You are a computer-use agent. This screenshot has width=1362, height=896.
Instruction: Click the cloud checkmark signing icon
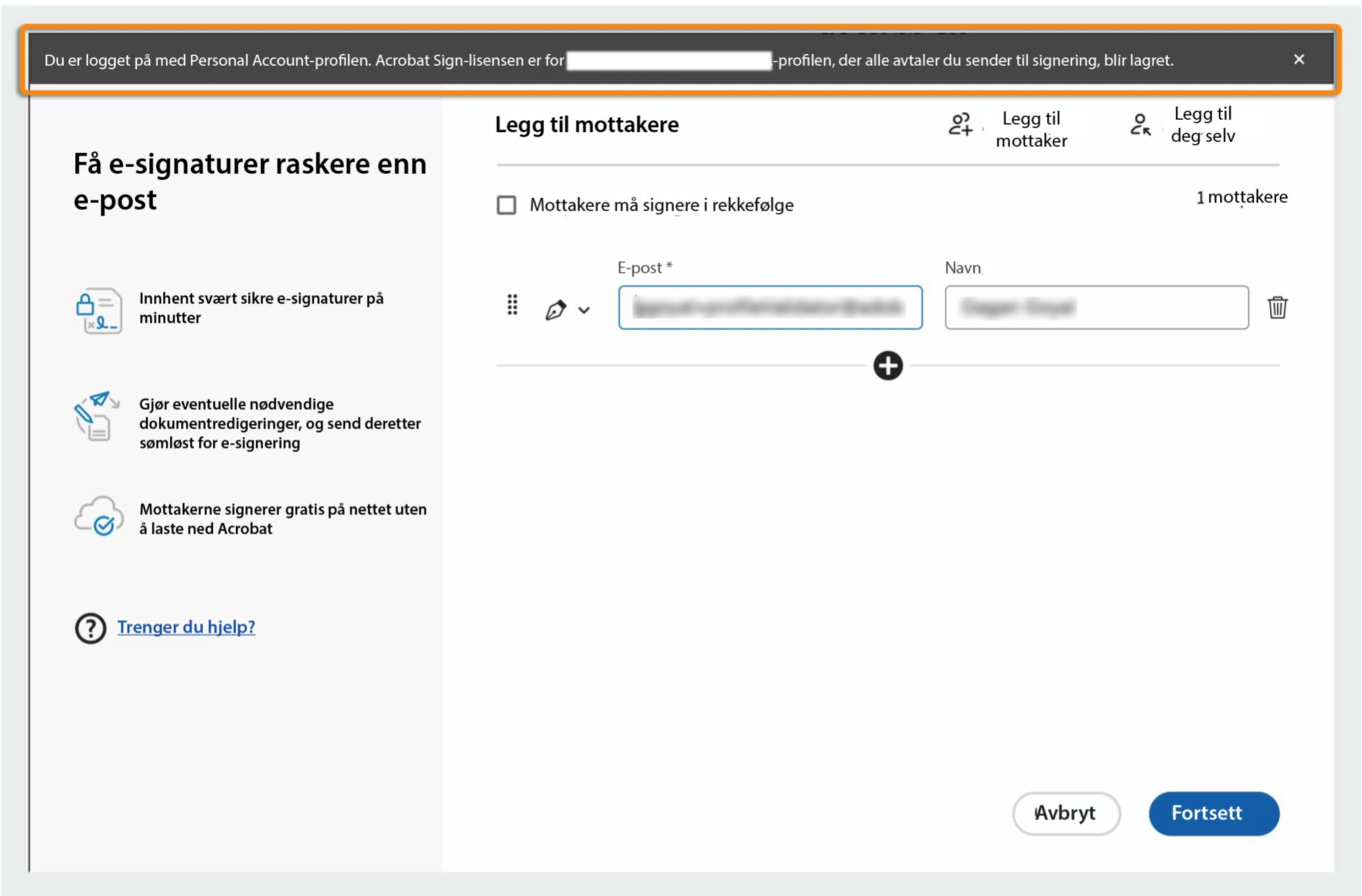(98, 516)
